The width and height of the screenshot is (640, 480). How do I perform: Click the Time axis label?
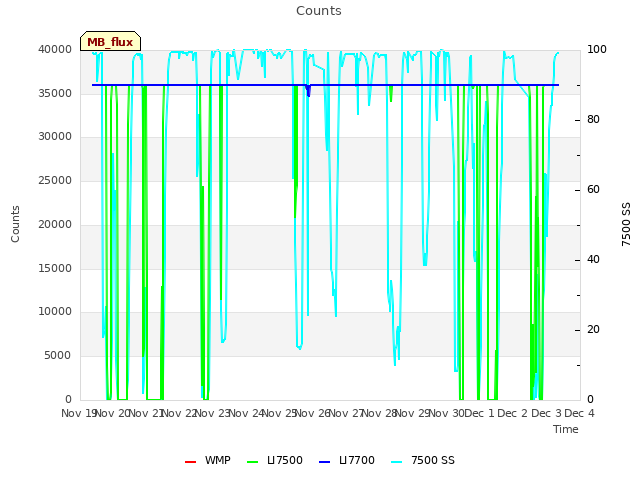[x=566, y=429]
